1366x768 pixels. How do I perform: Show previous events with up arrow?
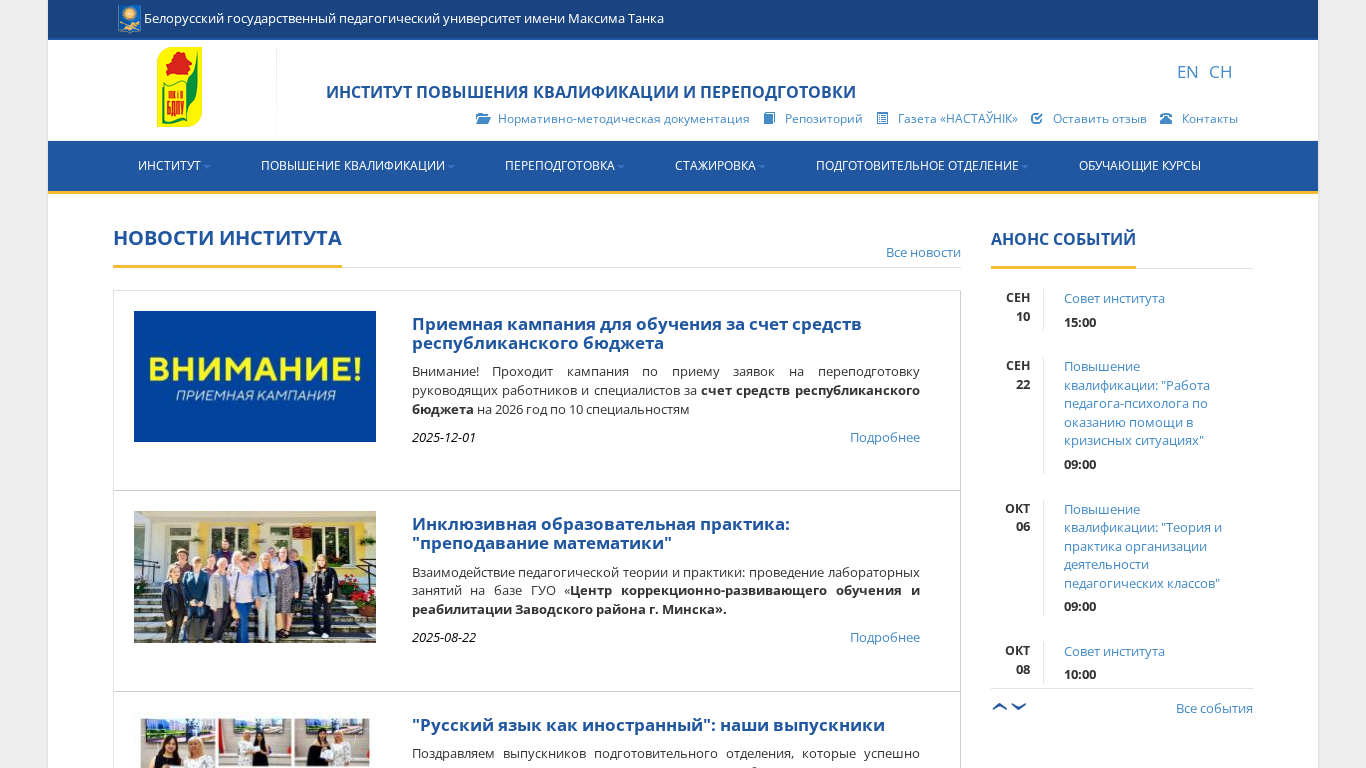(x=1000, y=707)
